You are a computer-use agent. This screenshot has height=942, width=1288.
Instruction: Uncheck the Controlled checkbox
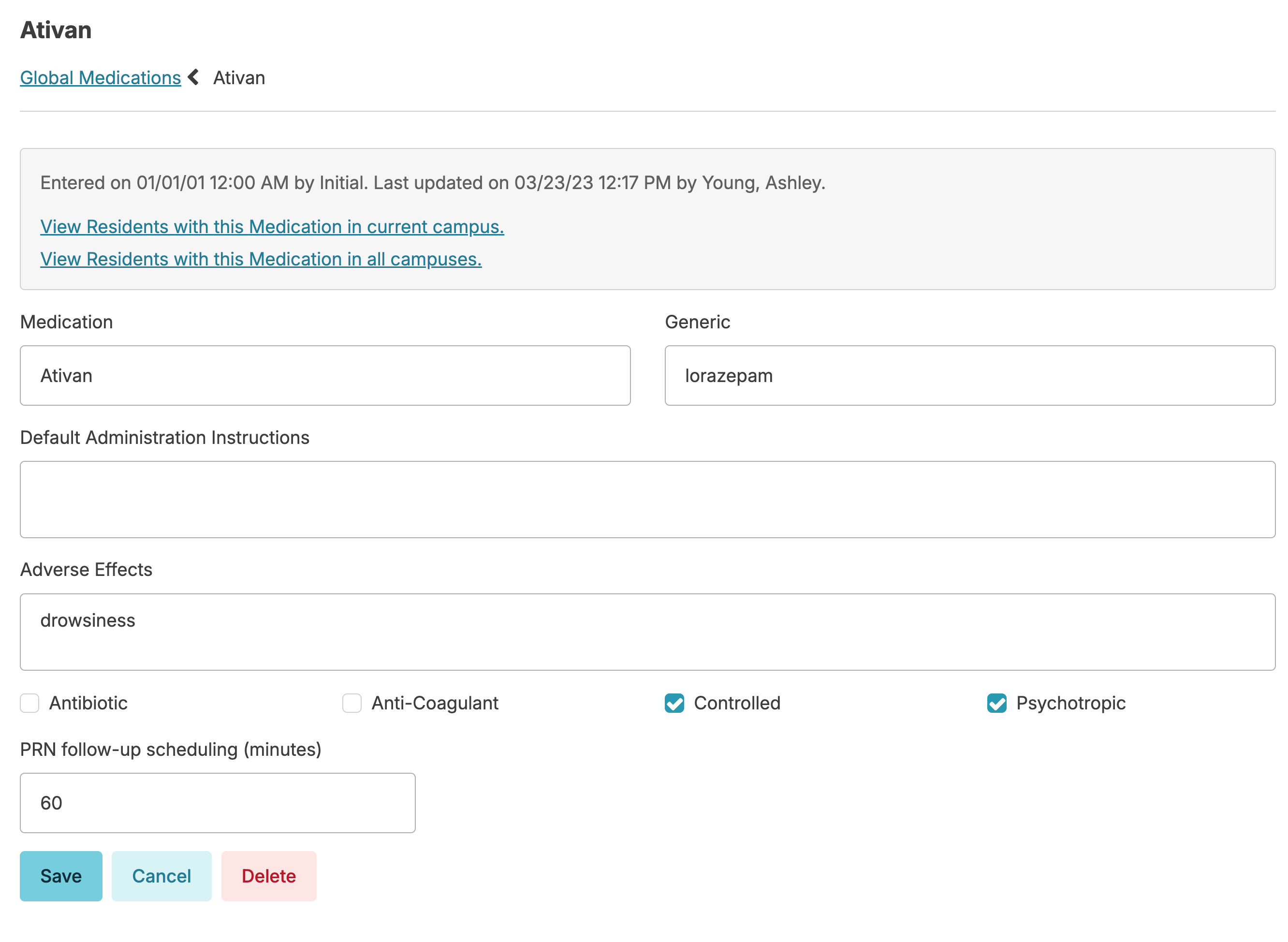[674, 703]
